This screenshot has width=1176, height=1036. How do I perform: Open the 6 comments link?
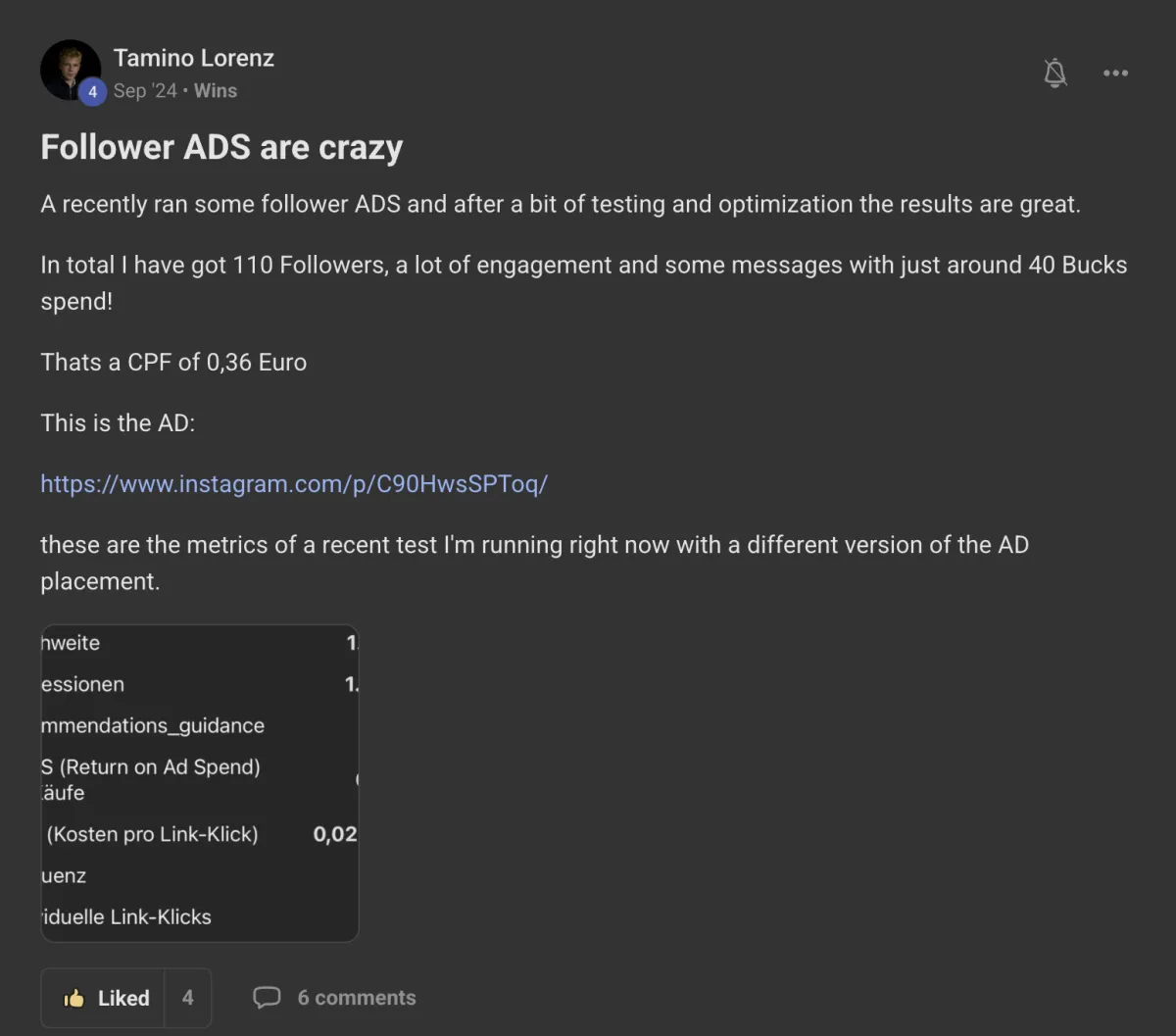pos(357,998)
